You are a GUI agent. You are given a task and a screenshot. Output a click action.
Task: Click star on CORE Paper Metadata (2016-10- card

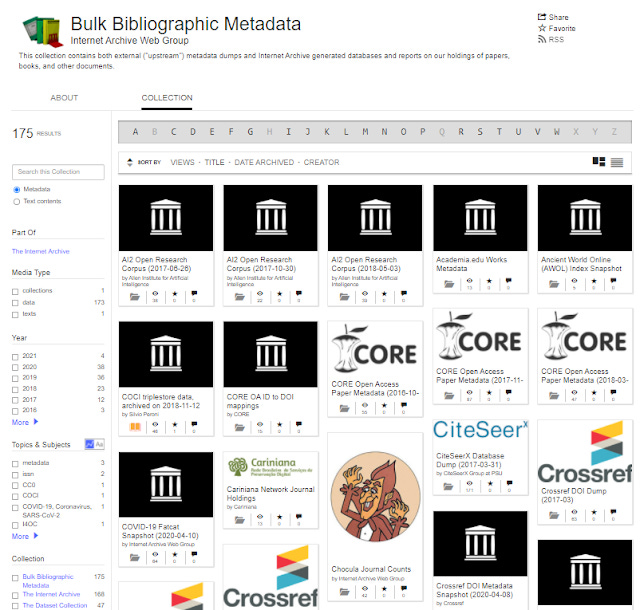coord(384,405)
